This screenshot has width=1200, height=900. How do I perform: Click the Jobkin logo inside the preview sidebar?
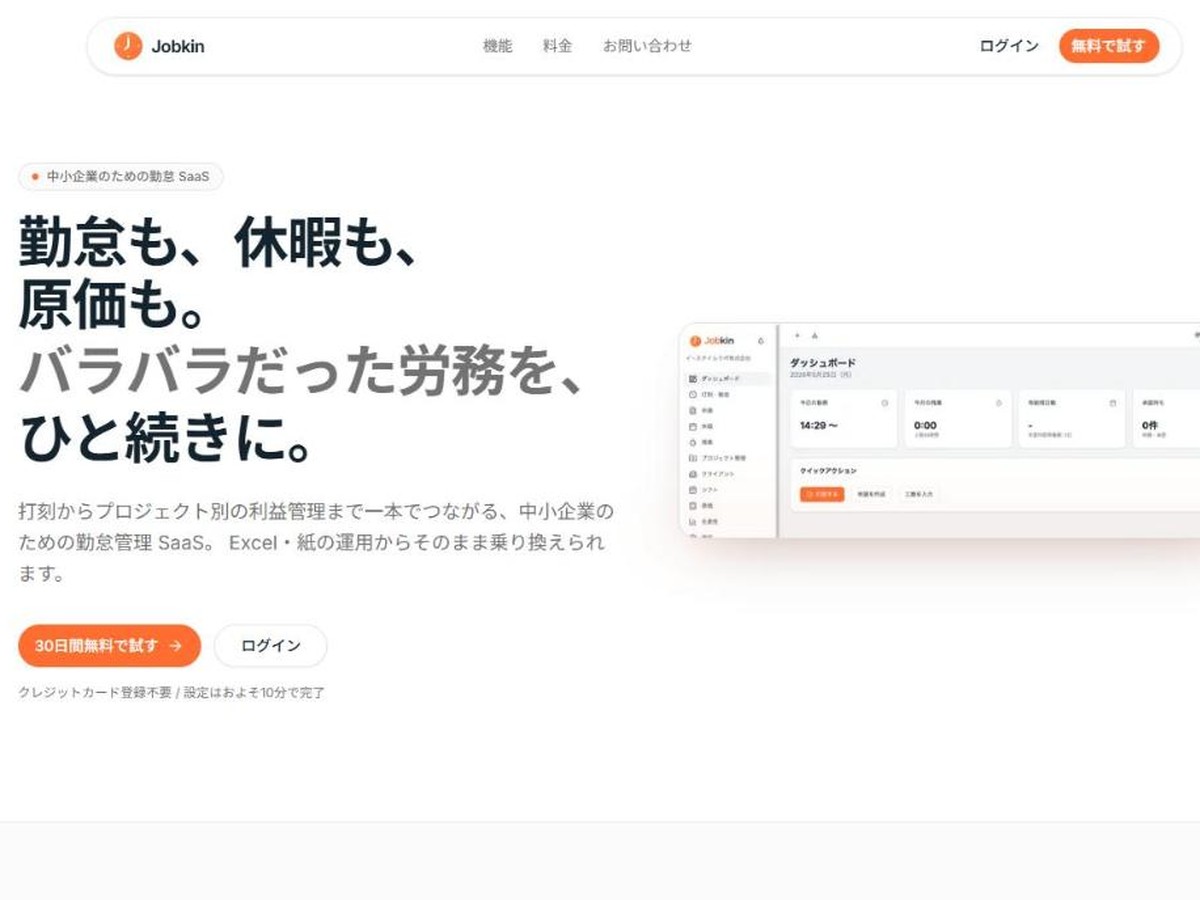pyautogui.click(x=712, y=341)
